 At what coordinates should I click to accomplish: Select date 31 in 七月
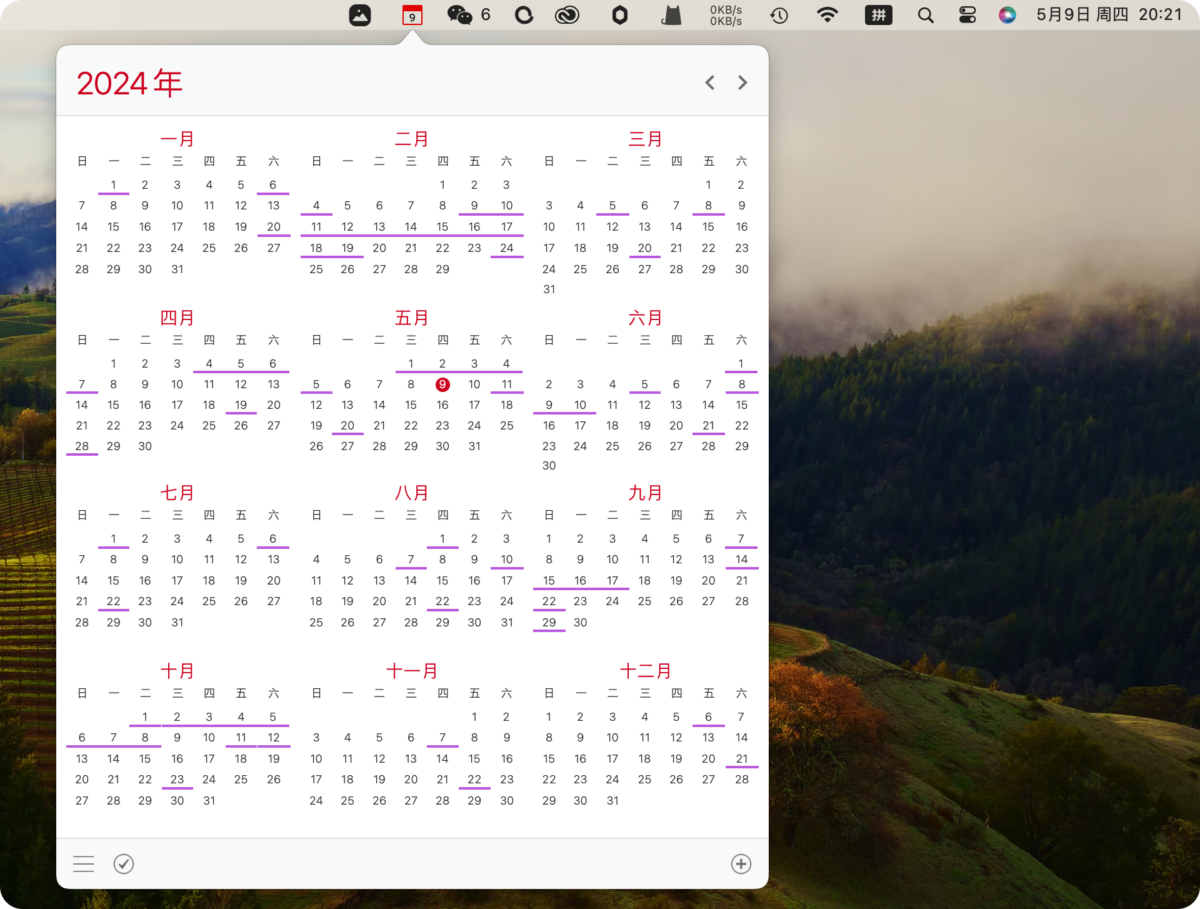(x=177, y=623)
